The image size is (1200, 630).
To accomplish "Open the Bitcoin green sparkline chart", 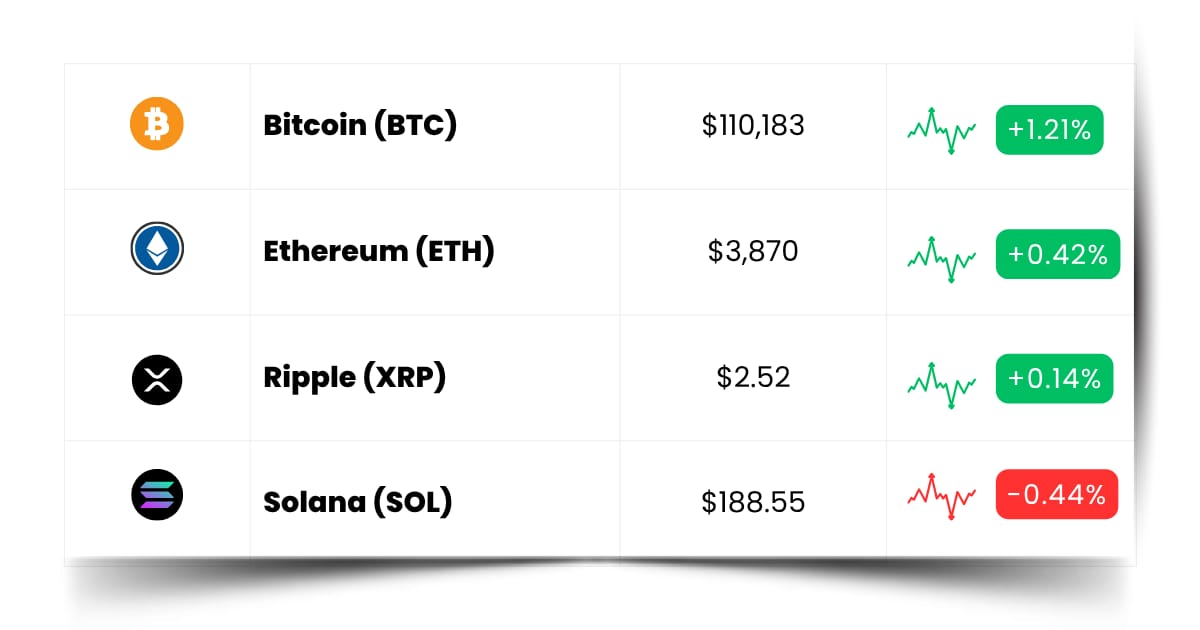I will click(x=942, y=130).
